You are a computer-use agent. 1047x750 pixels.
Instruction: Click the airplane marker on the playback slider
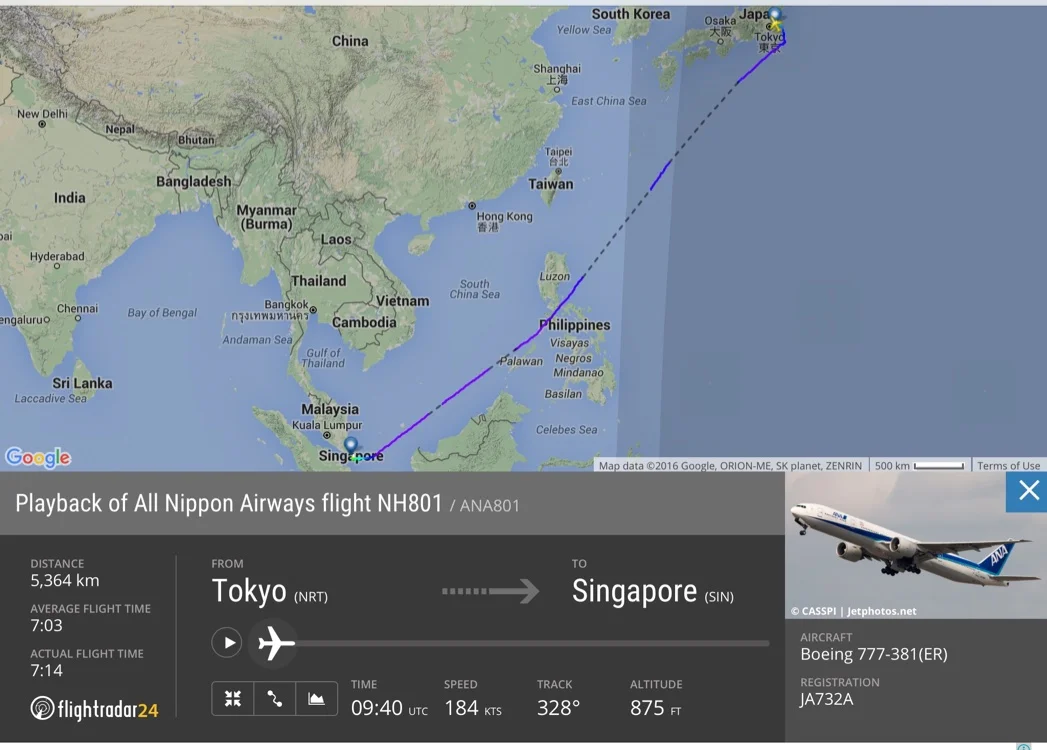[x=274, y=643]
